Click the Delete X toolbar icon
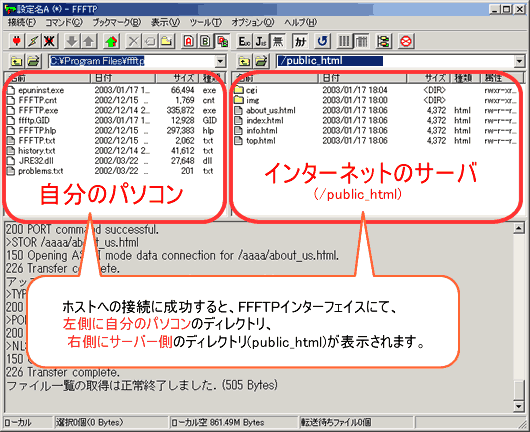This screenshot has height=432, width=530. [134, 42]
